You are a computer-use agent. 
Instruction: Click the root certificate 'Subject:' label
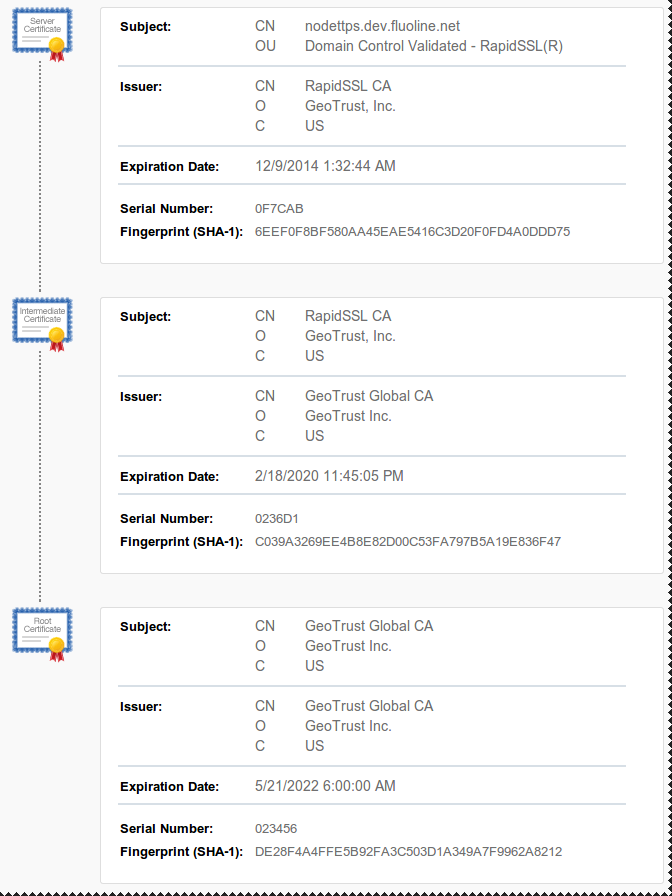[146, 627]
